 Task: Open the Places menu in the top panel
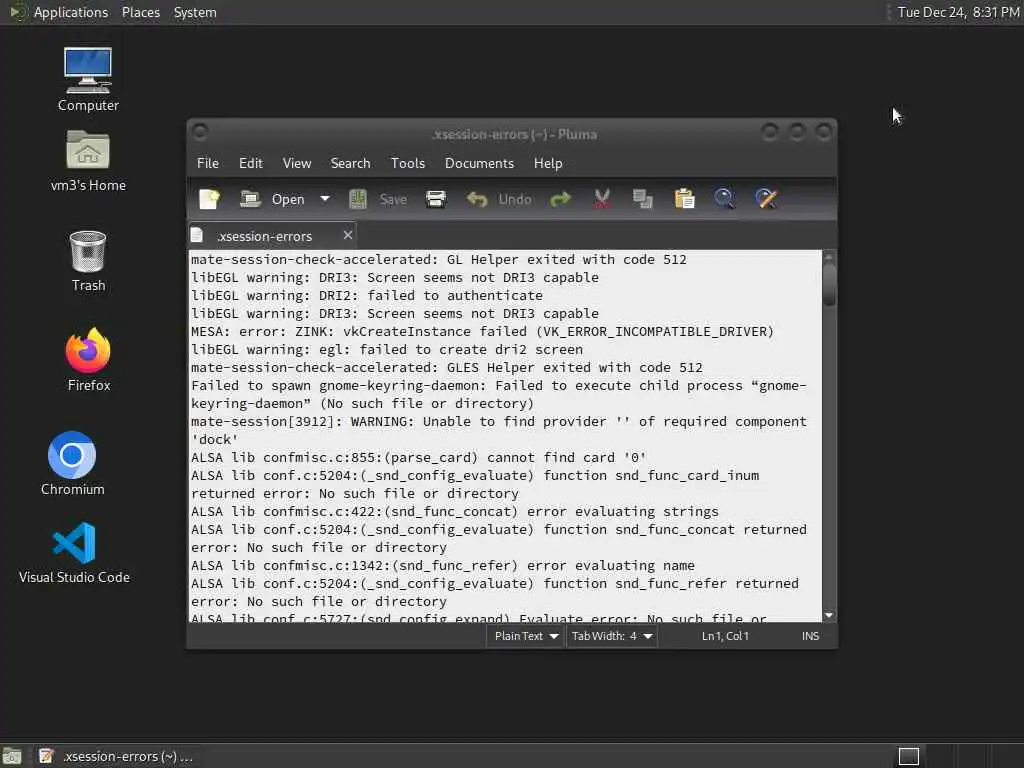pos(140,12)
